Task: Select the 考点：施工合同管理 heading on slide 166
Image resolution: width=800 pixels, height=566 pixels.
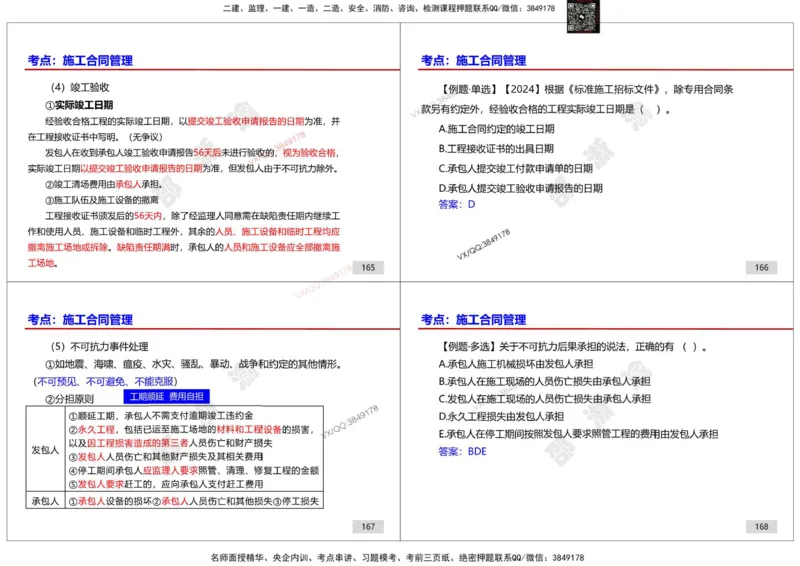Action: 473,60
